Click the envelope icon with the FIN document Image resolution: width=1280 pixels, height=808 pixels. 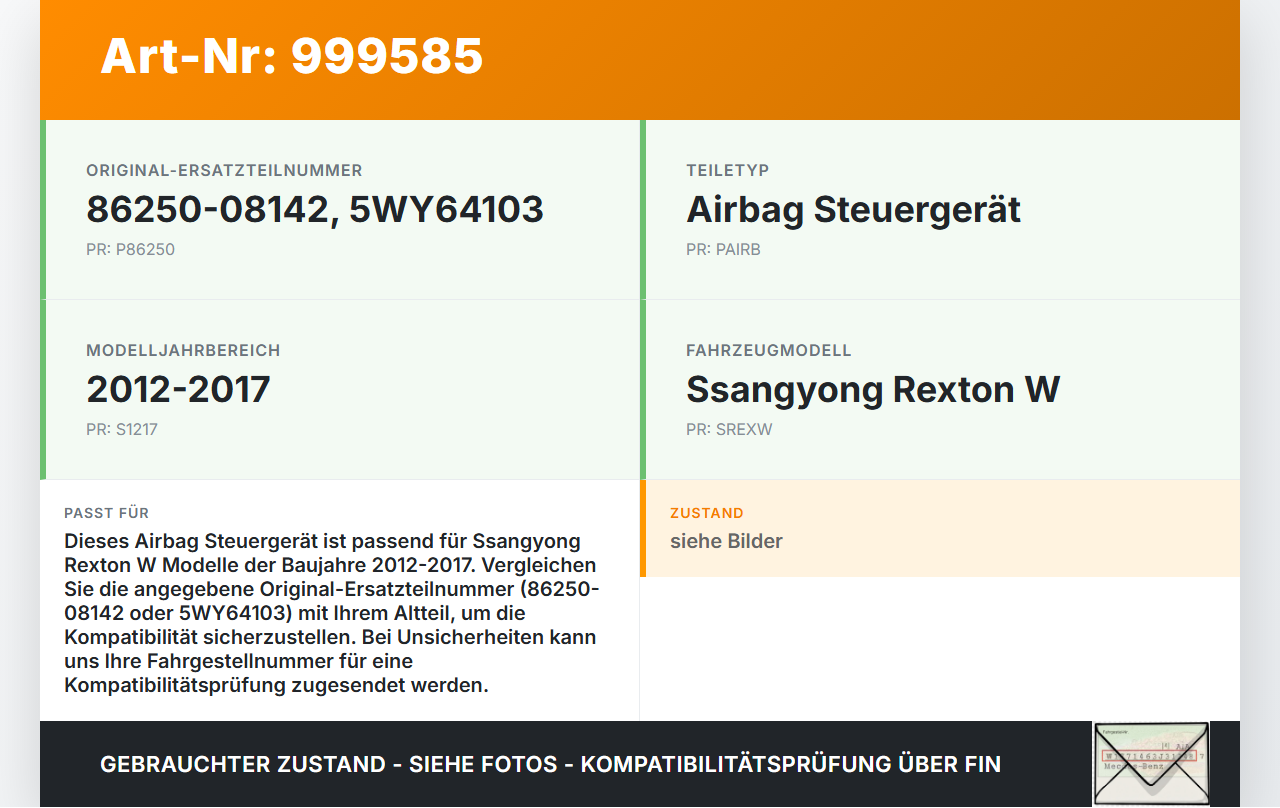(x=1151, y=764)
